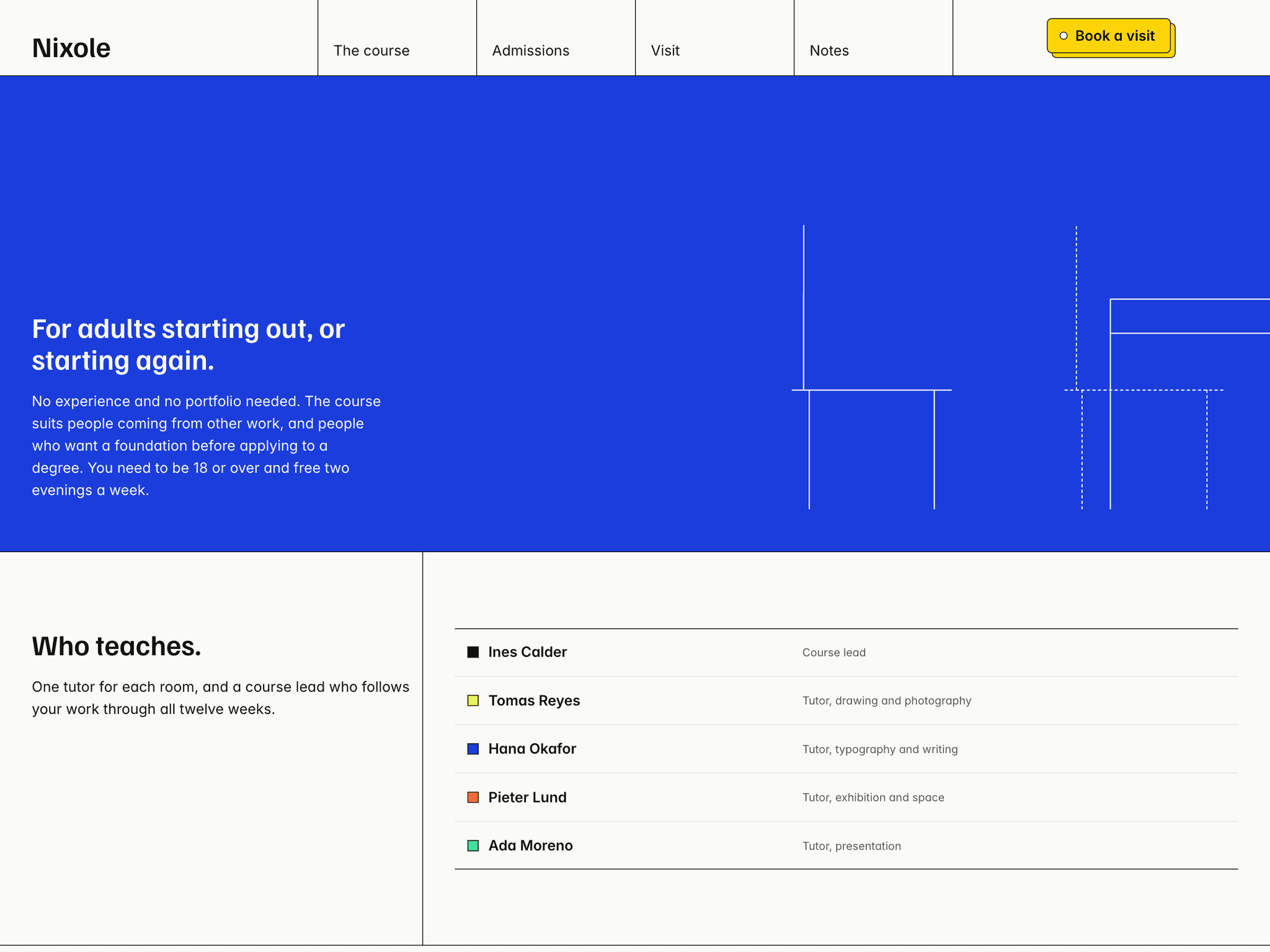Click the dashed-line chair illustration
Image resolution: width=1270 pixels, height=952 pixels.
click(x=1144, y=367)
